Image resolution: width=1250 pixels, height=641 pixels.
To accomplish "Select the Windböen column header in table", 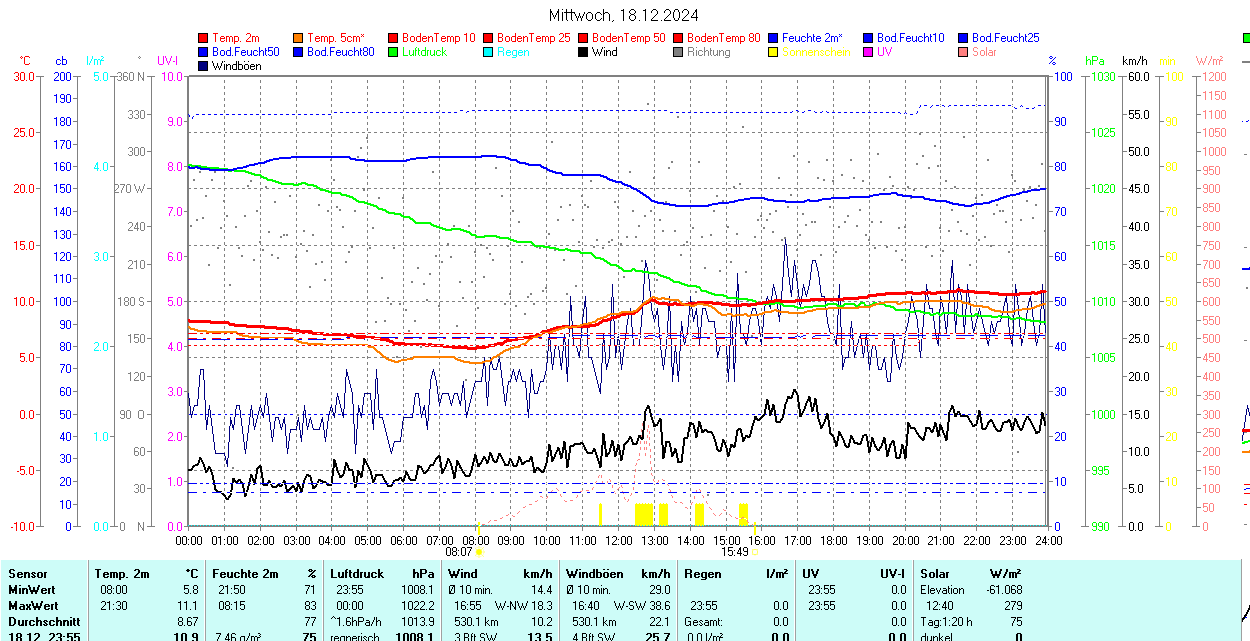I will (x=594, y=574).
